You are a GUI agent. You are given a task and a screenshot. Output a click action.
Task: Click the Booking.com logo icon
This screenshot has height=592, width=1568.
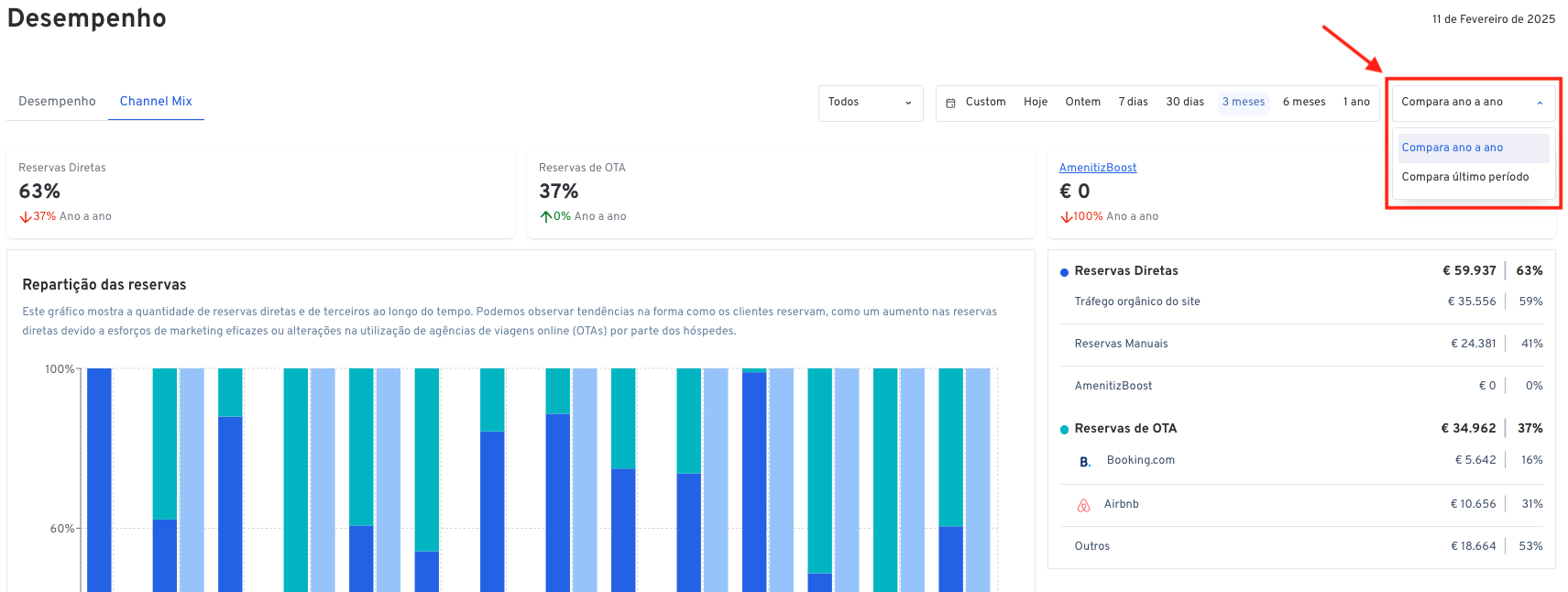(x=1085, y=462)
